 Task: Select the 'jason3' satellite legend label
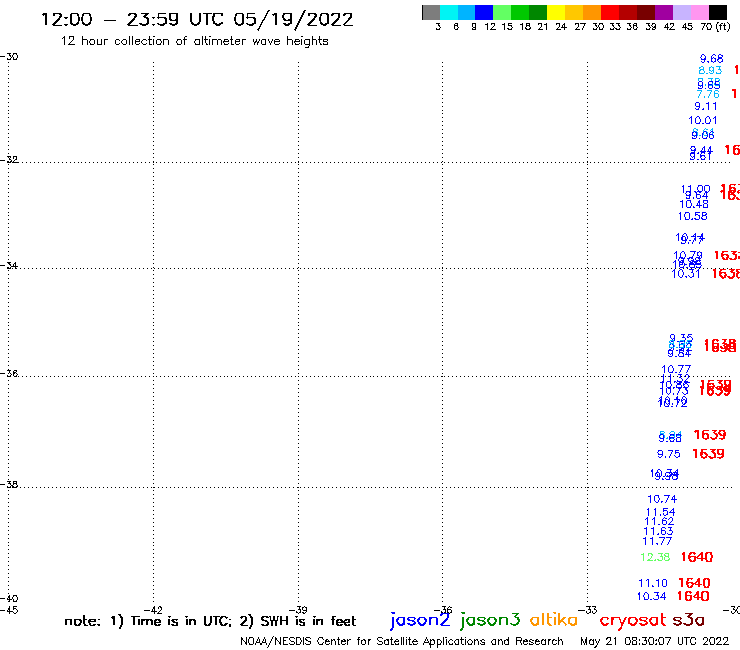tap(490, 620)
